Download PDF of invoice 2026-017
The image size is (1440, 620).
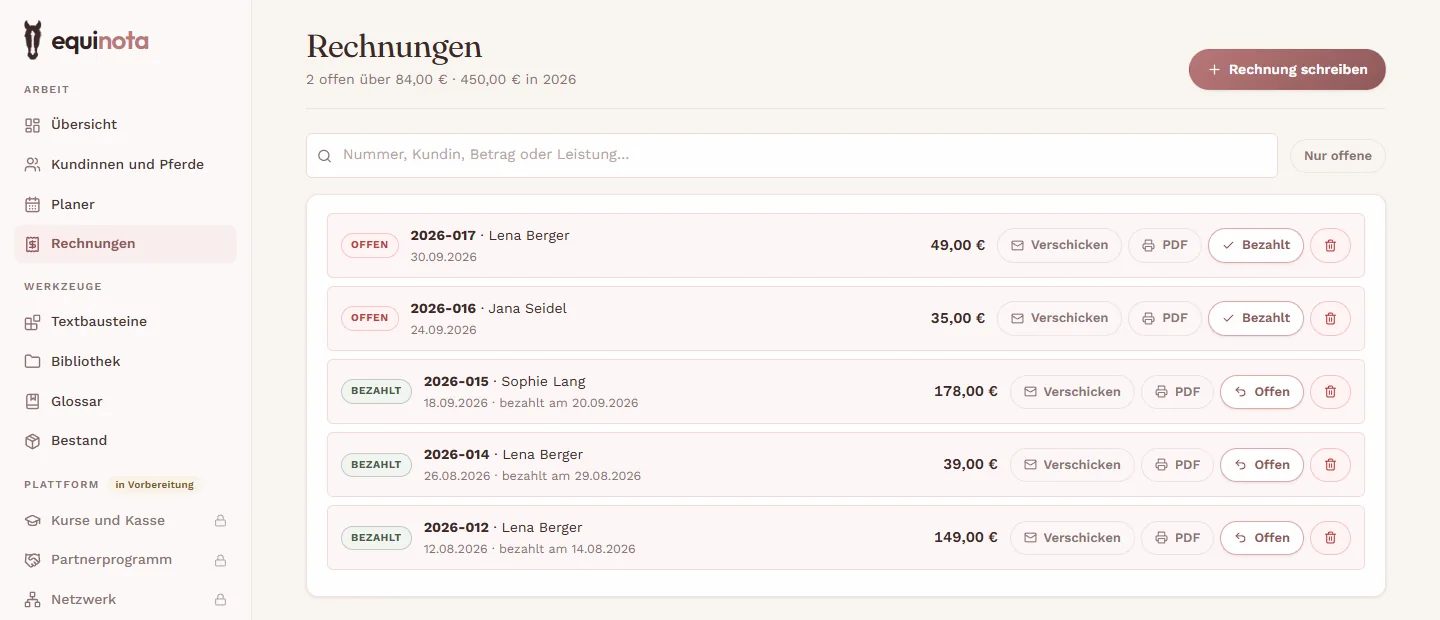(x=1165, y=245)
